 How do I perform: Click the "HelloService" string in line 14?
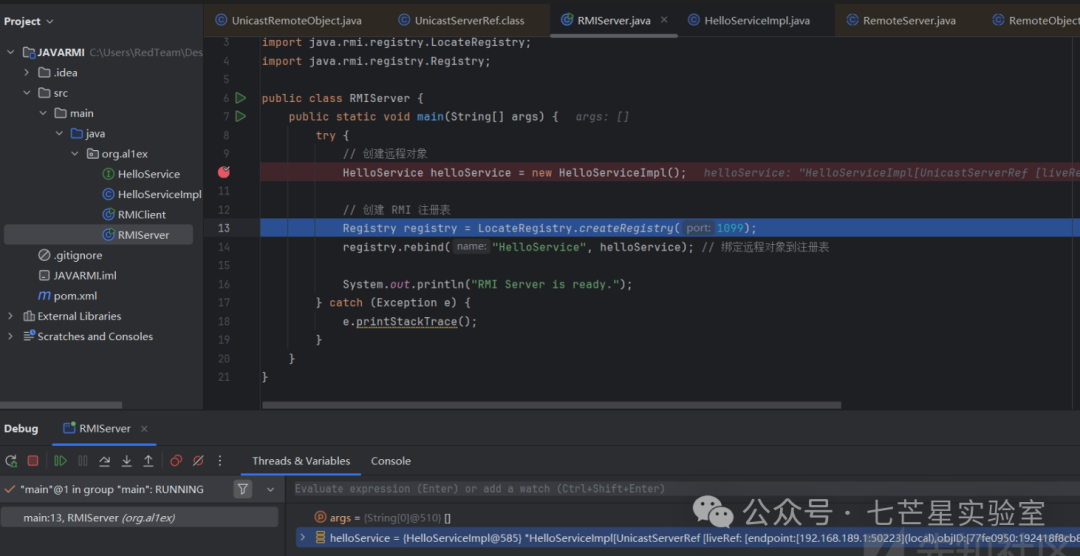[x=539, y=247]
